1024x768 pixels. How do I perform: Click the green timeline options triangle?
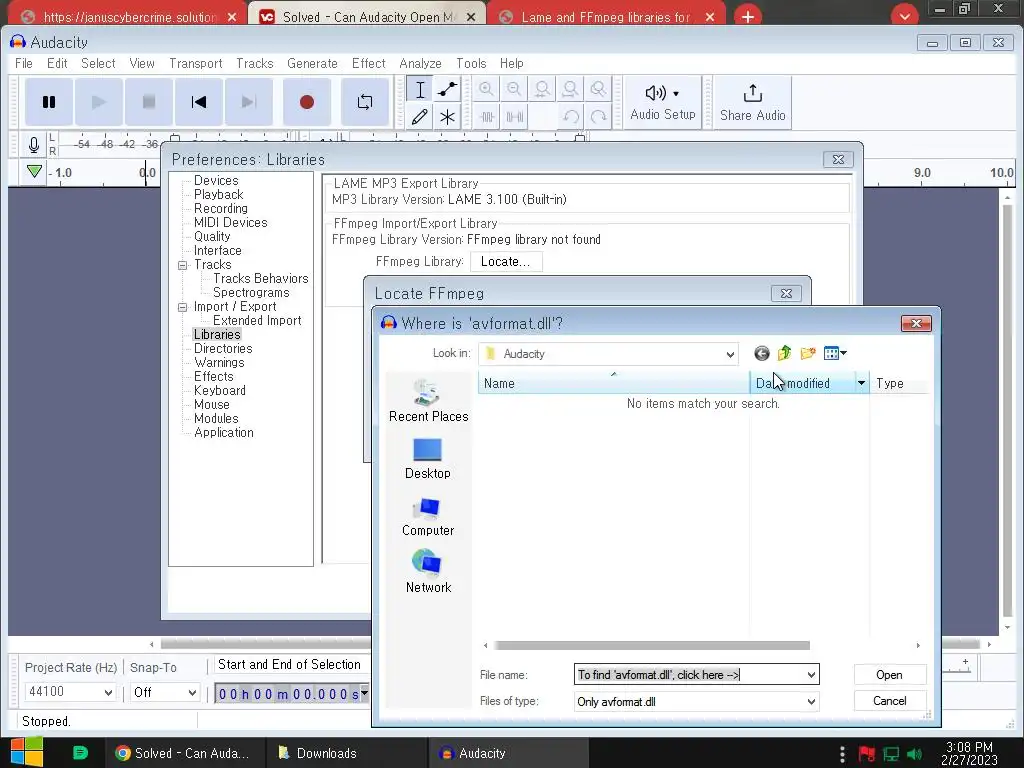click(x=35, y=172)
